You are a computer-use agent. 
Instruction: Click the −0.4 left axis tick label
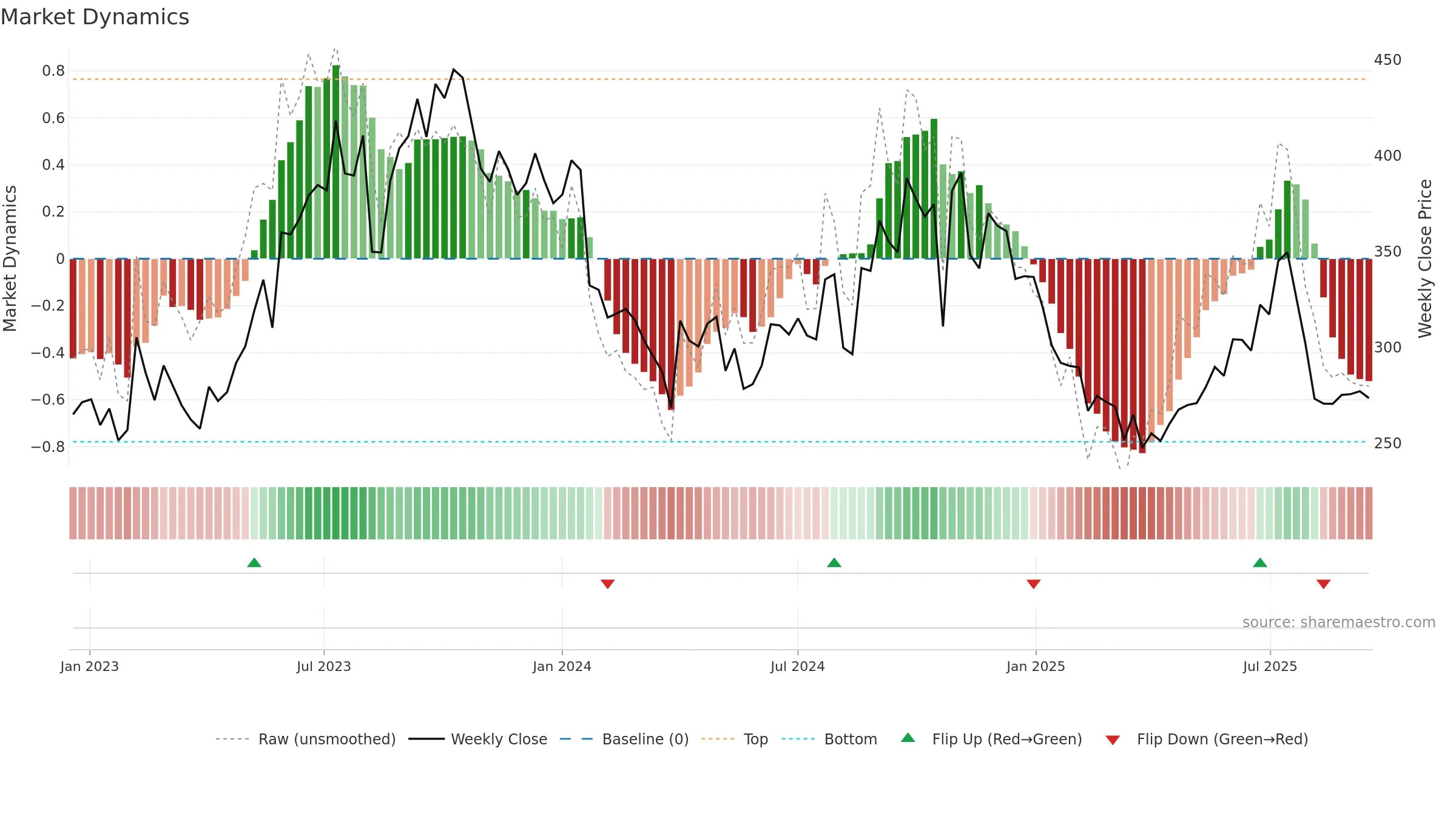48,352
